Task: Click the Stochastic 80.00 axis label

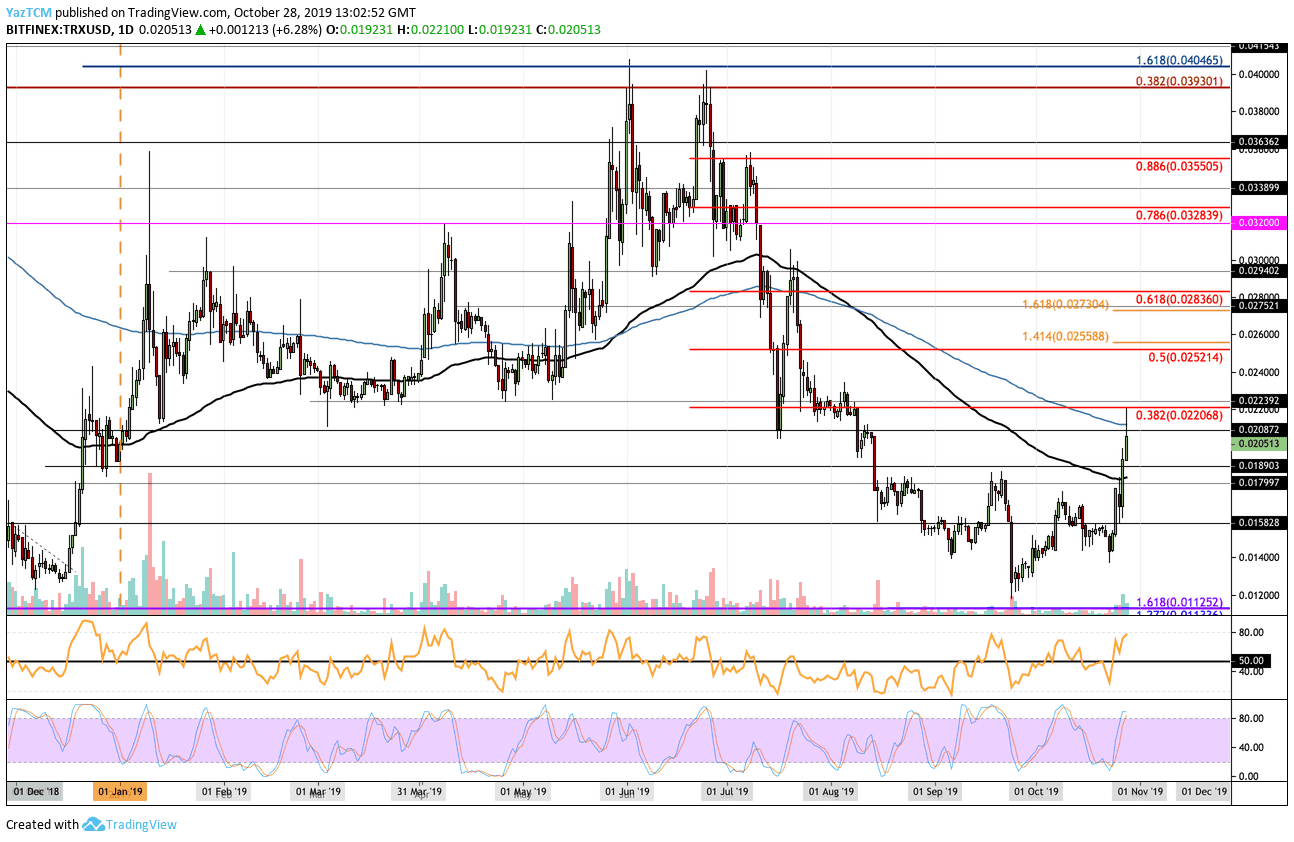Action: pyautogui.click(x=1250, y=717)
